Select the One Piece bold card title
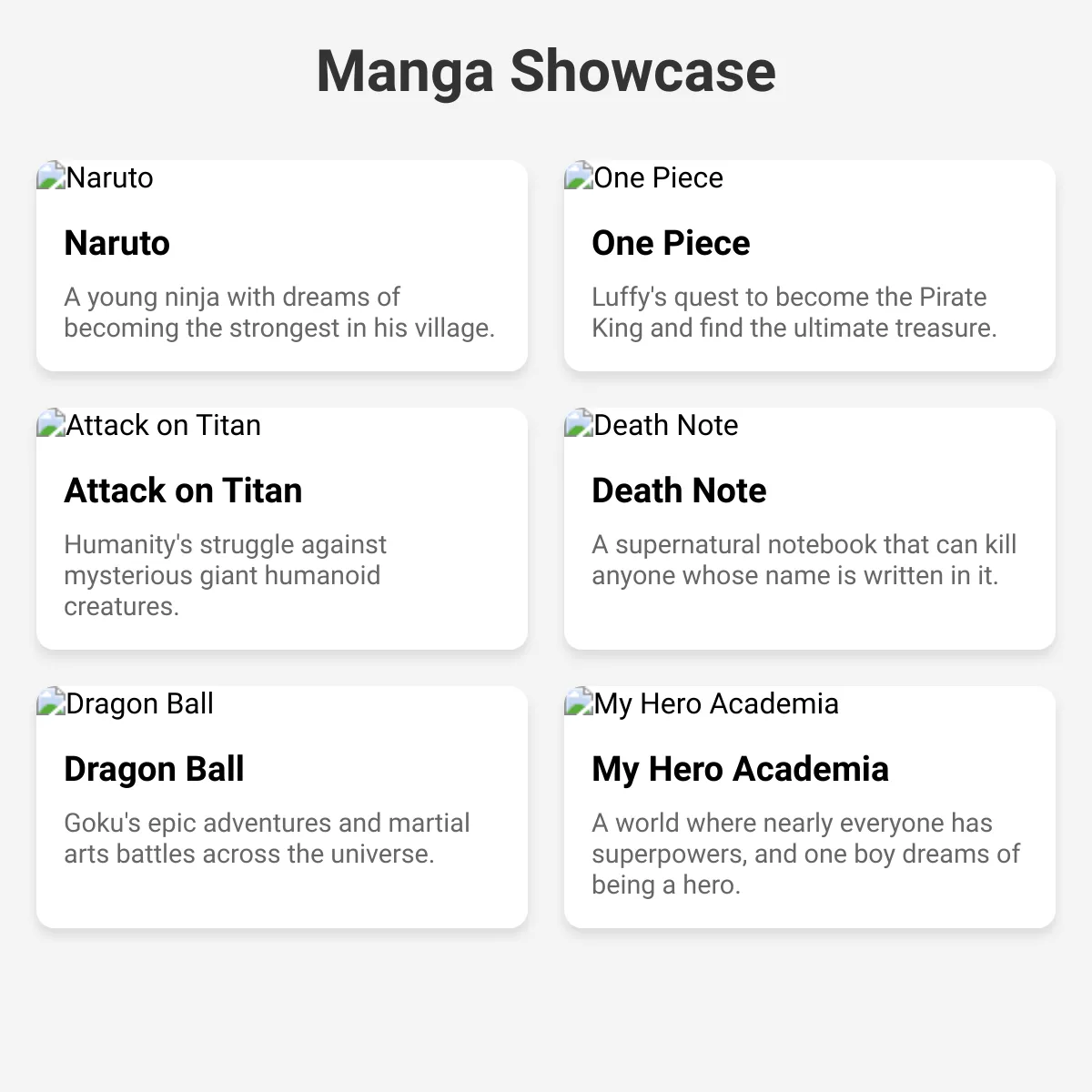The width and height of the screenshot is (1092, 1092). pos(671,243)
